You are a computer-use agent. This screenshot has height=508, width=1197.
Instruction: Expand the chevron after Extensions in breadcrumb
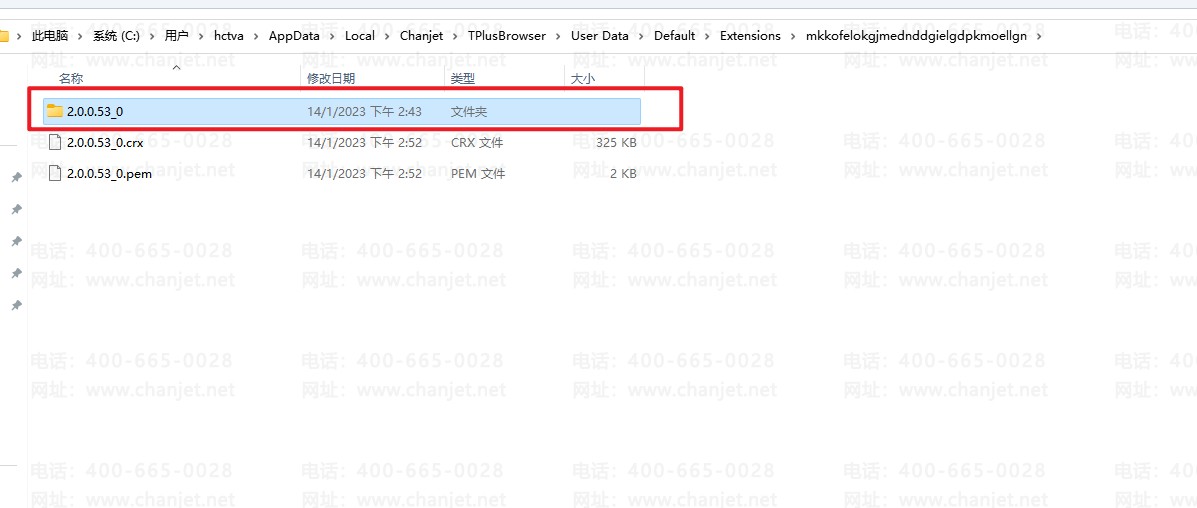pyautogui.click(x=795, y=35)
